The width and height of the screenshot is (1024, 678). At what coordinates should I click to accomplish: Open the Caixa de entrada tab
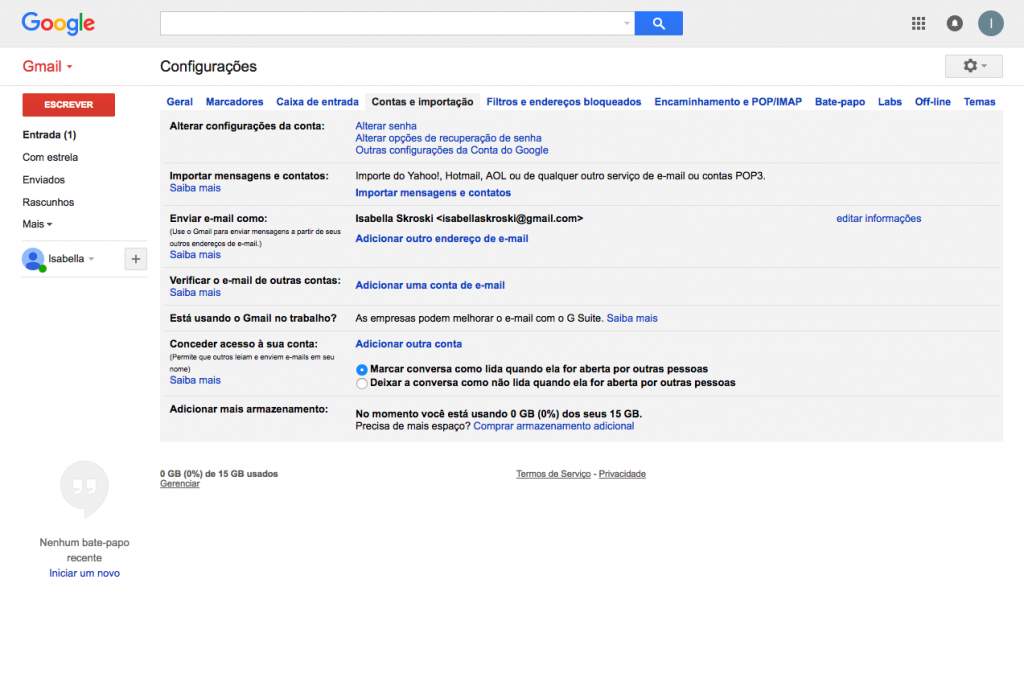coord(317,102)
